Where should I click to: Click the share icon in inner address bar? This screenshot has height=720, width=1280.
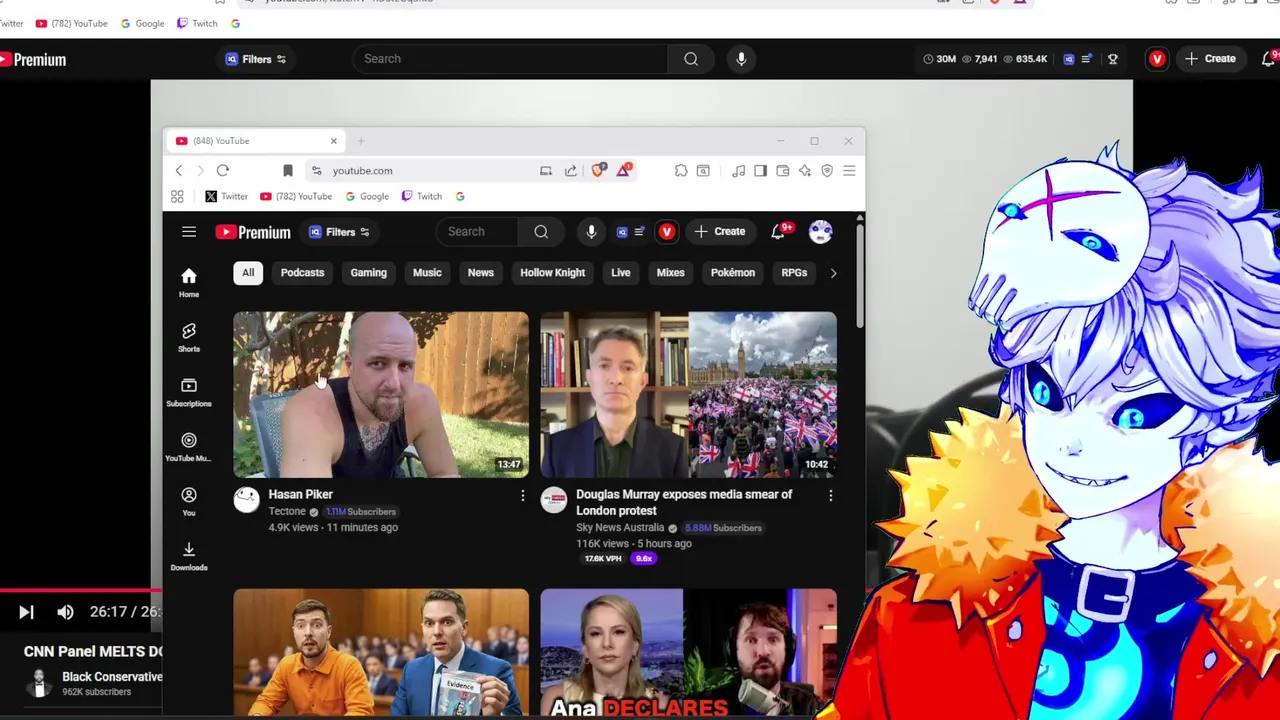pos(571,171)
